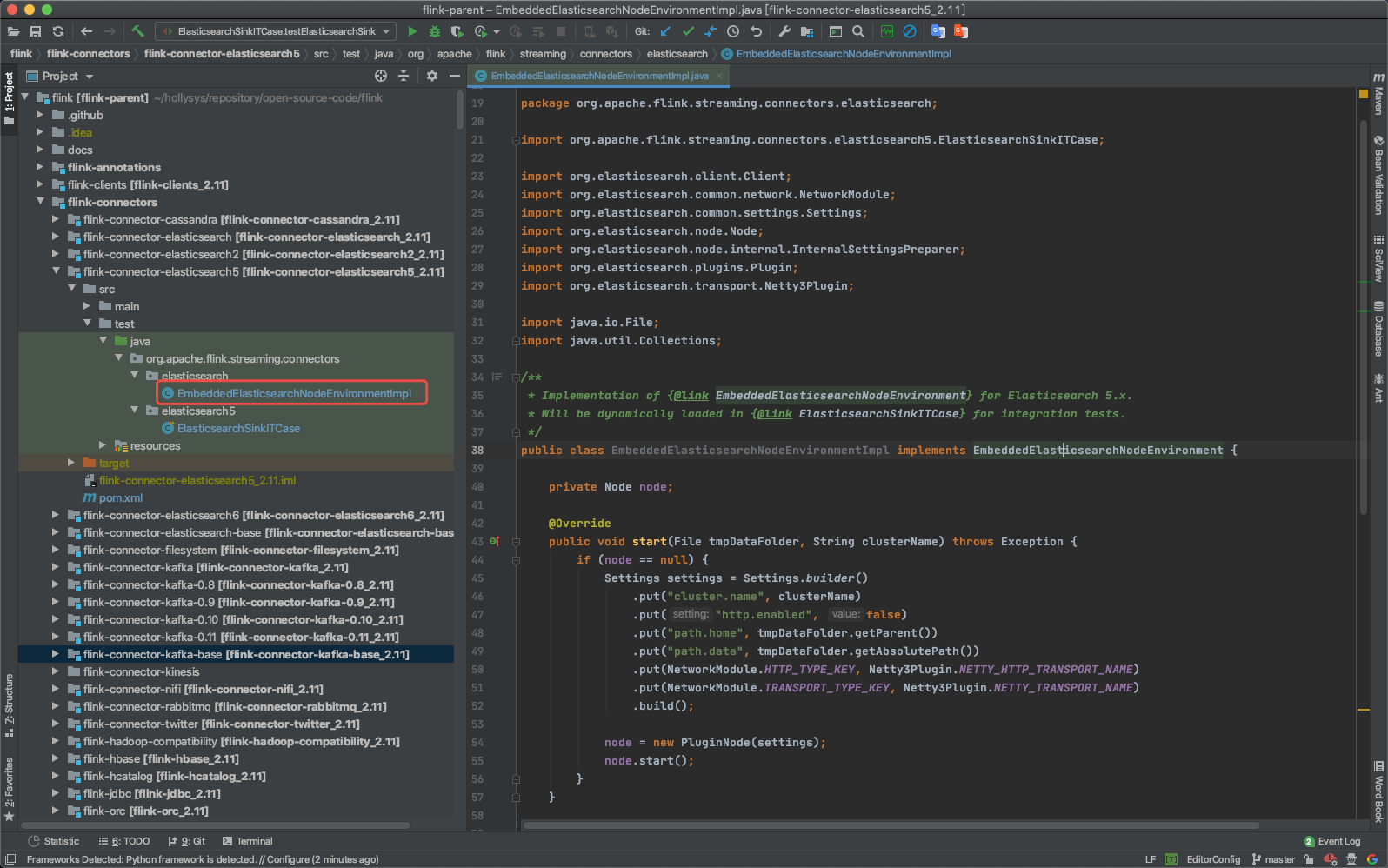Expand the flink-connector-kinesis module
Screen dimensions: 1388x868
(x=56, y=671)
